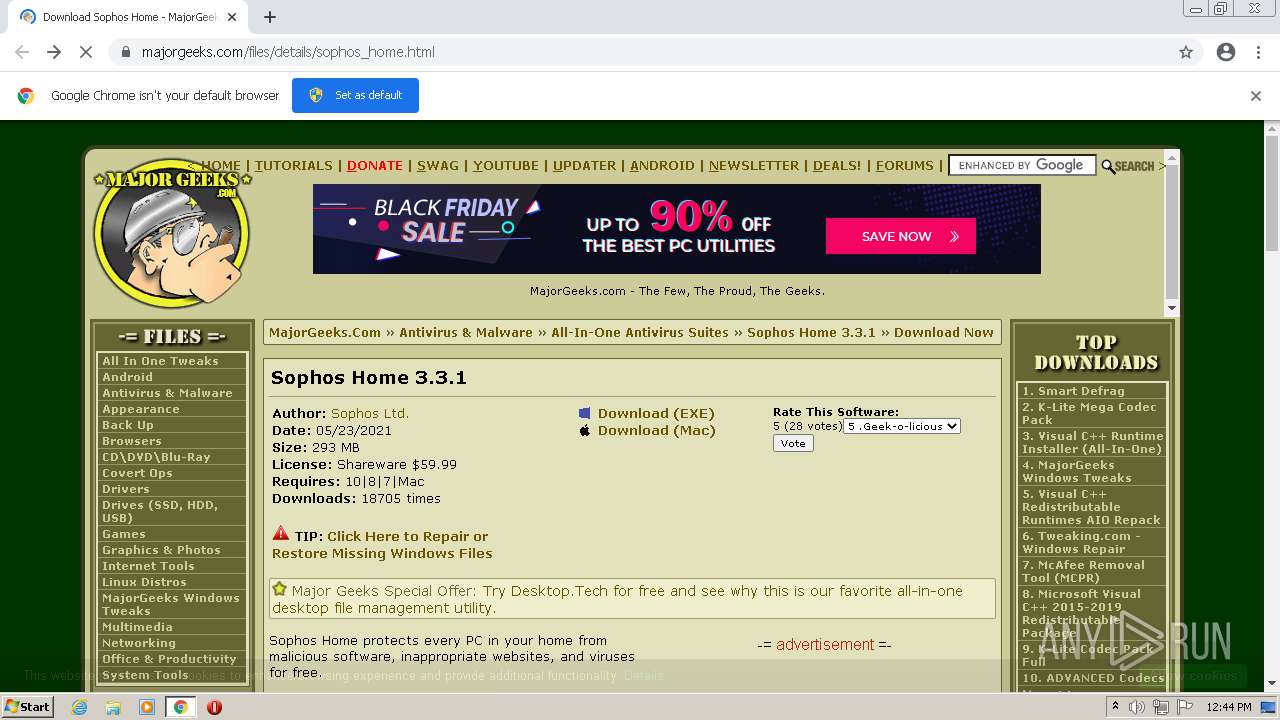Image resolution: width=1280 pixels, height=720 pixels.
Task: Click the red Opera taskbar icon
Action: pos(214,707)
